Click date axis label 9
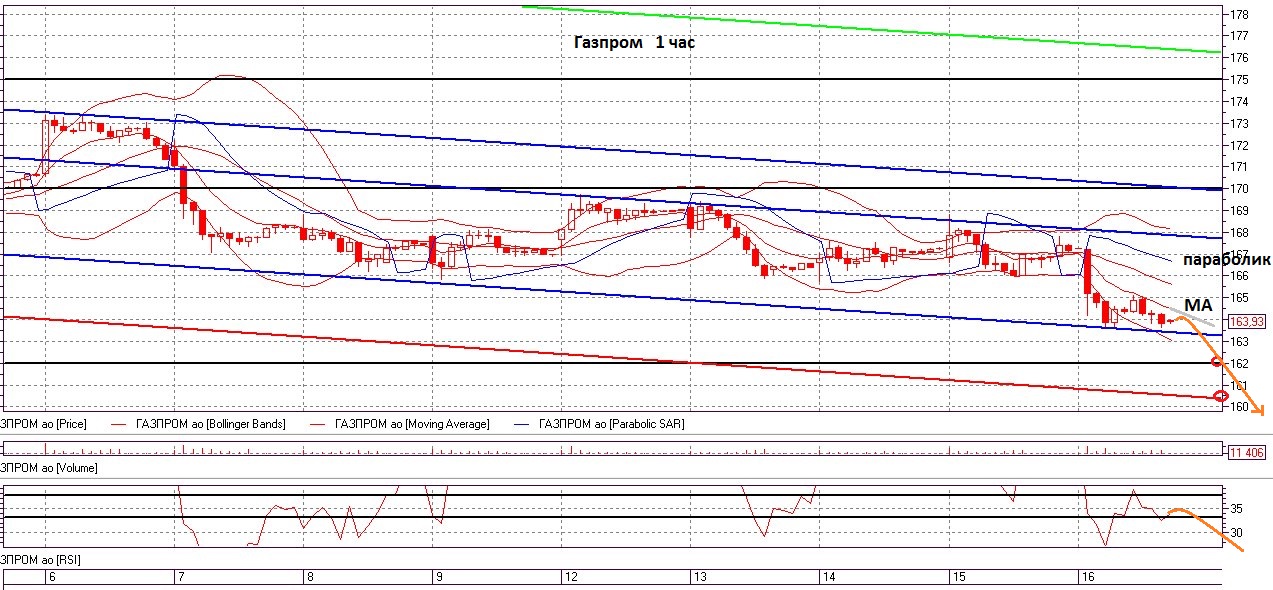1273x590 pixels. [439, 578]
